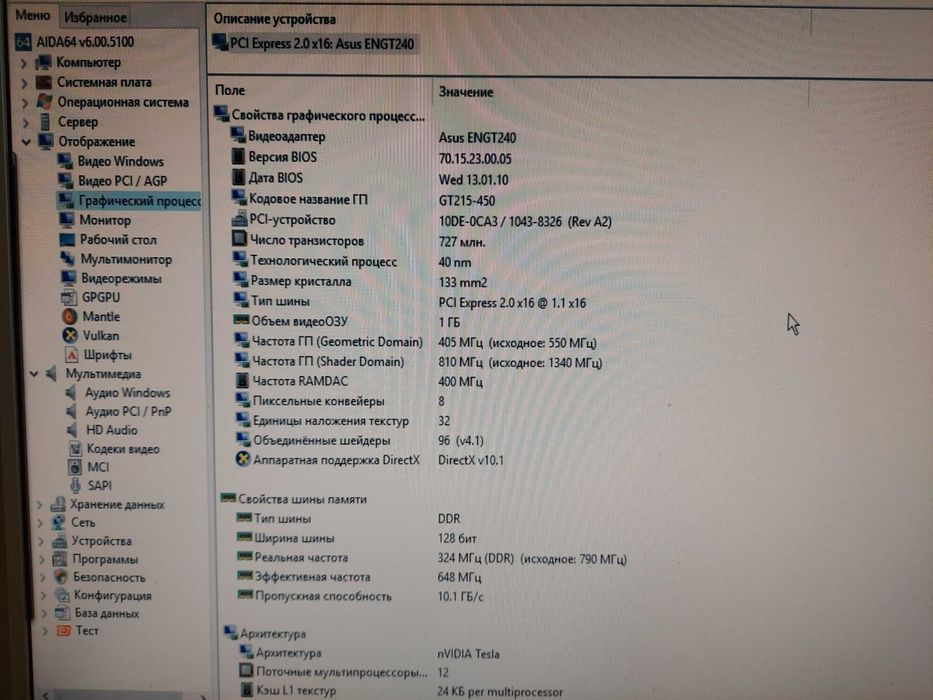This screenshot has height=700, width=933.
Task: Switch to the Меню tab
Action: point(32,15)
